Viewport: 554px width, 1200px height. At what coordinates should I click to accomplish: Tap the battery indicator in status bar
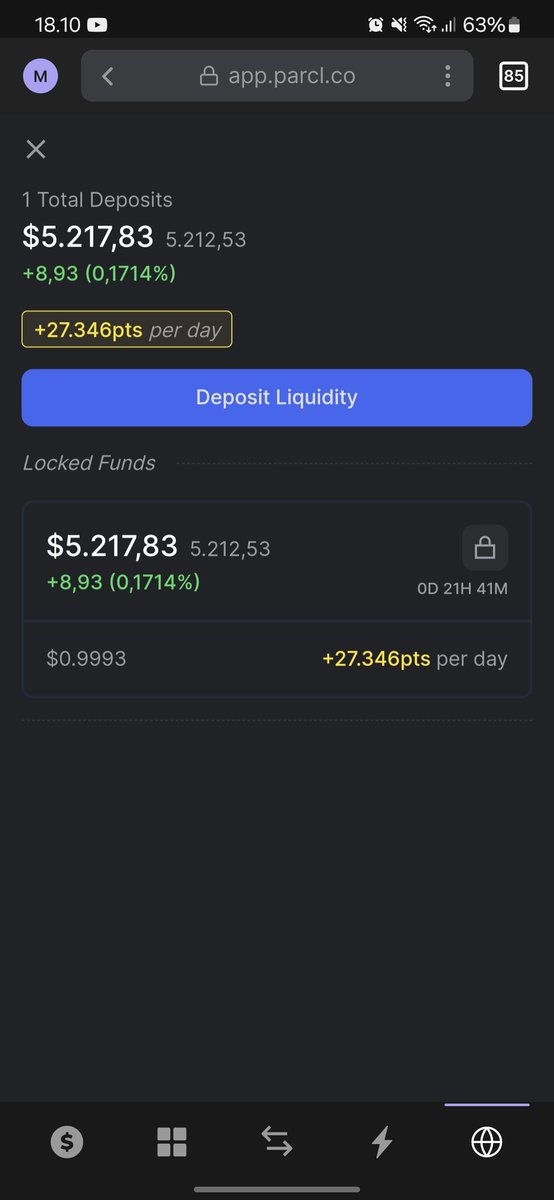point(515,24)
